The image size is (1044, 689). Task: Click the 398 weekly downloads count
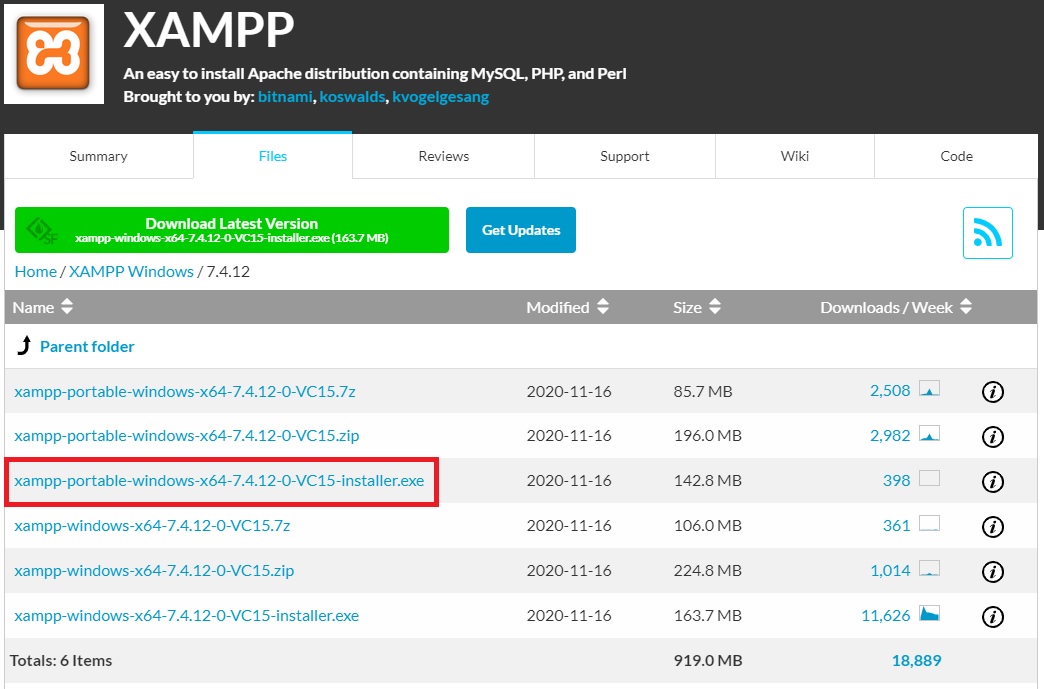[896, 481]
